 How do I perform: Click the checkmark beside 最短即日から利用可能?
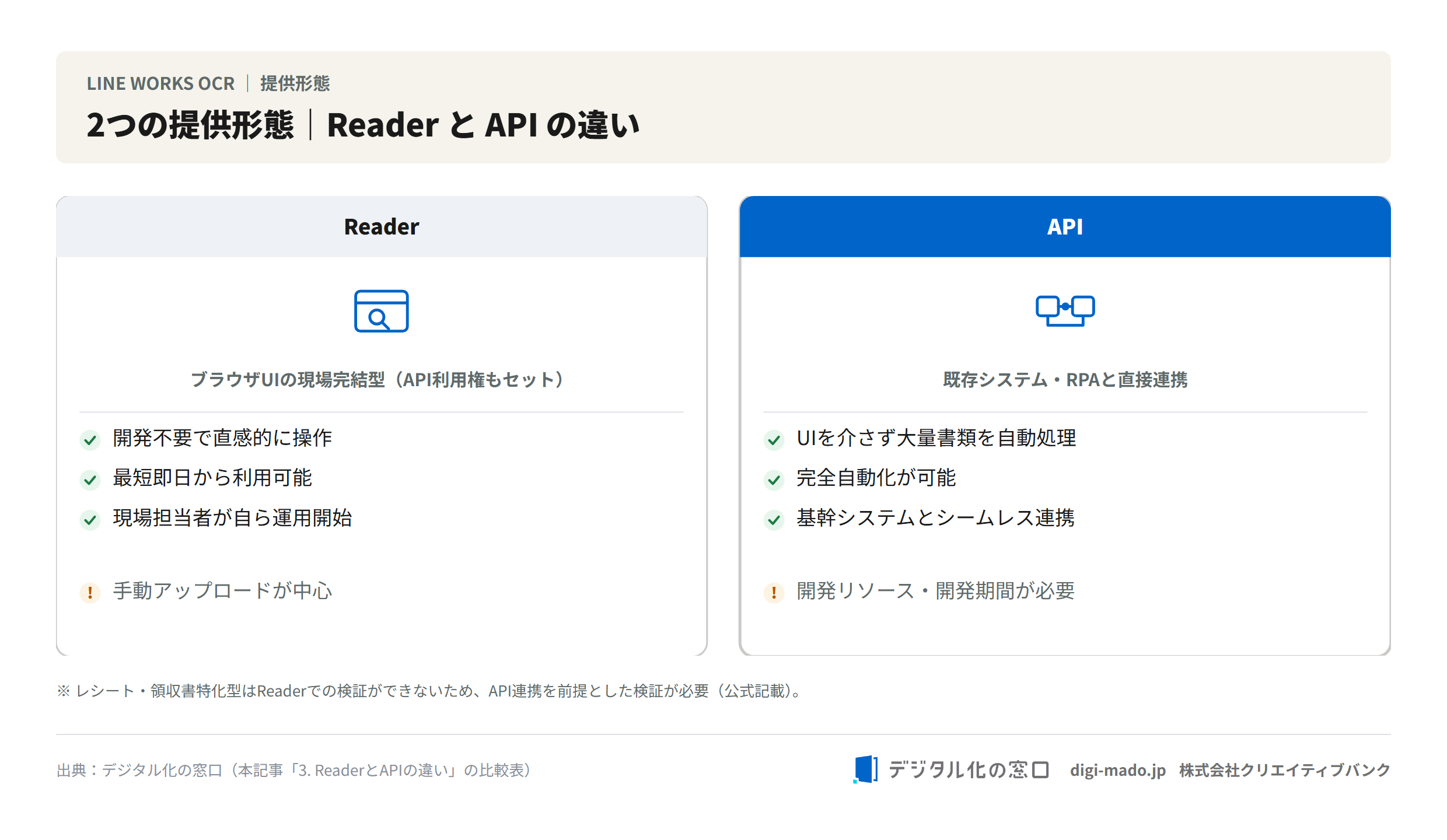[90, 480]
